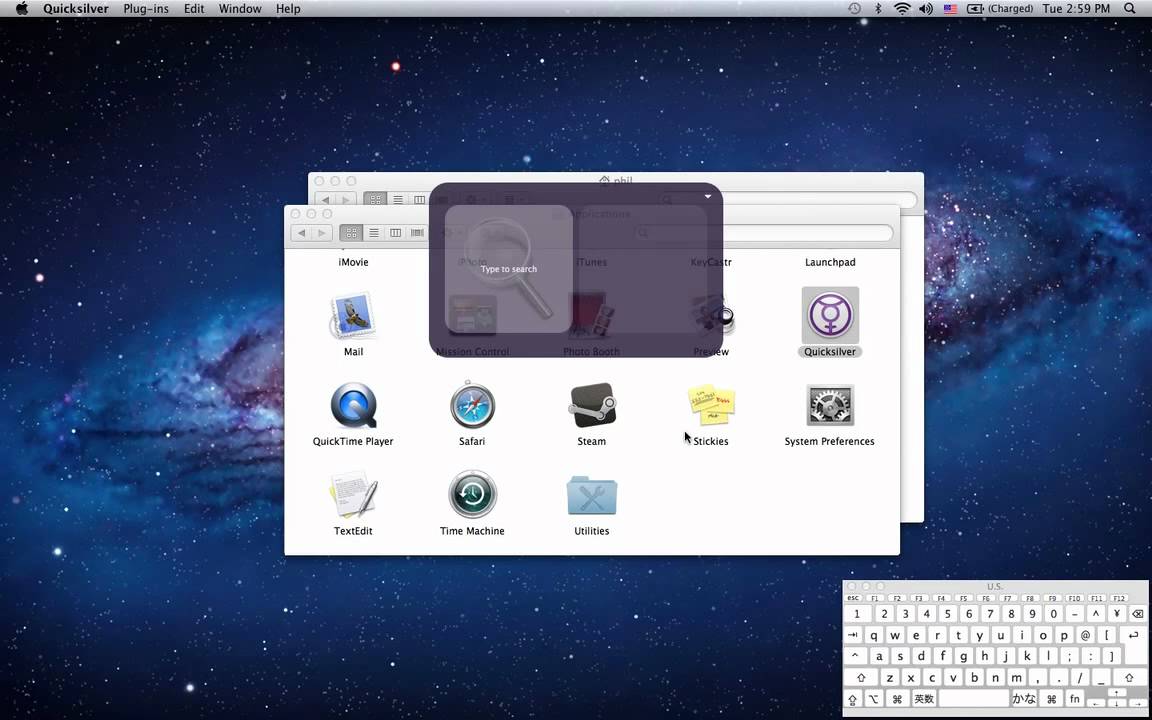Open the Apple menu
This screenshot has width=1152, height=720.
pos(22,9)
